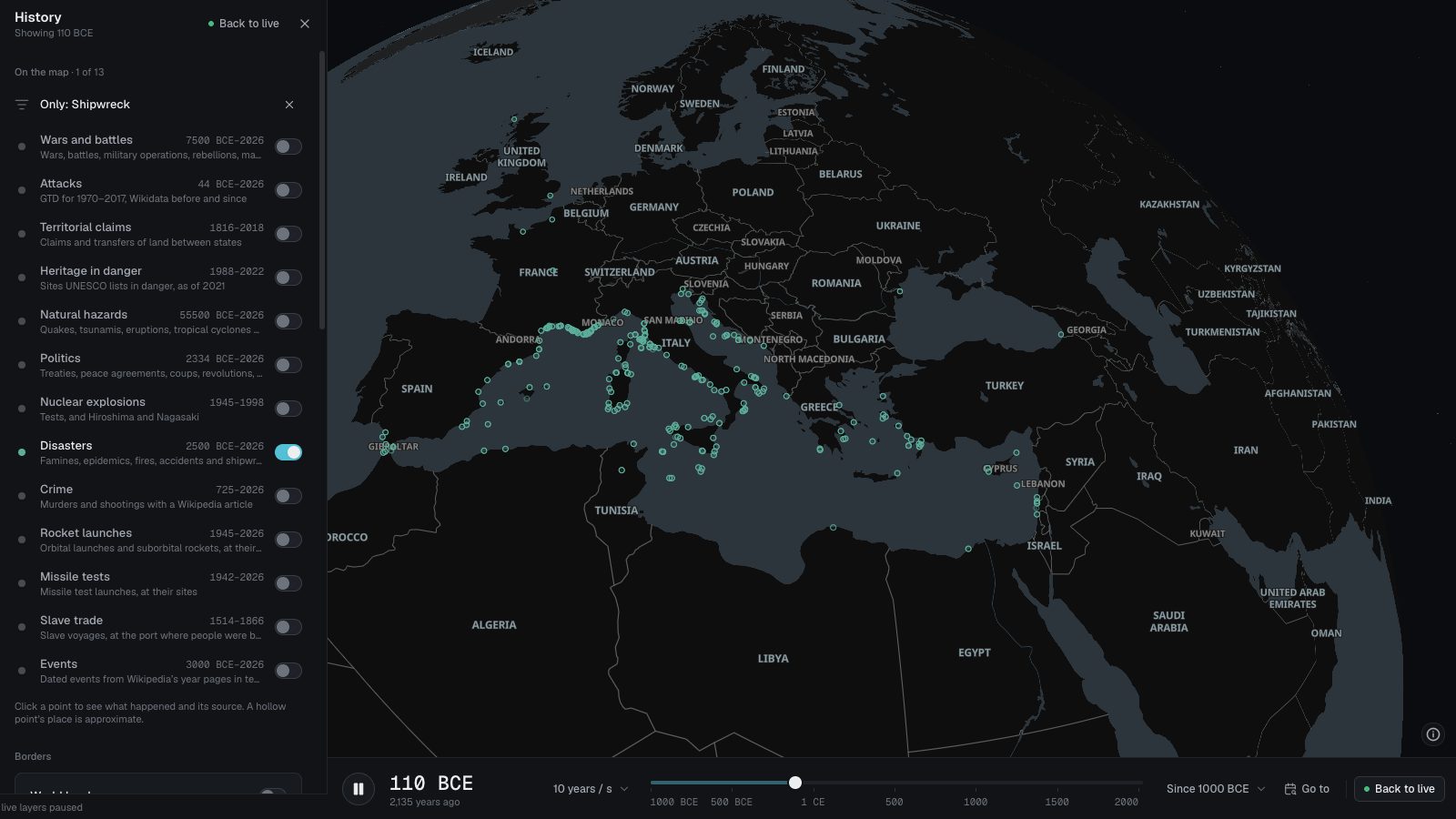Click the shipwreck point off Libya coast
The height and width of the screenshot is (819, 1456).
[833, 528]
